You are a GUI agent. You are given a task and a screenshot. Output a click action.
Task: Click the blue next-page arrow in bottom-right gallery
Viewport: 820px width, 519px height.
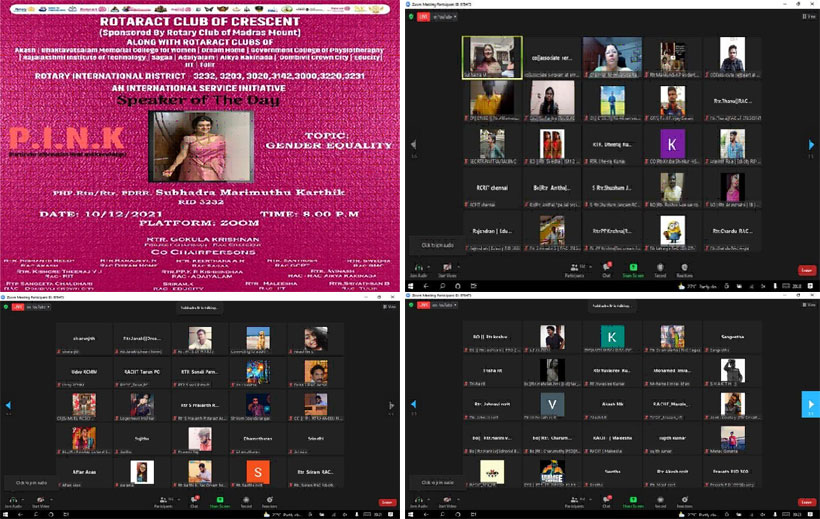(x=810, y=404)
